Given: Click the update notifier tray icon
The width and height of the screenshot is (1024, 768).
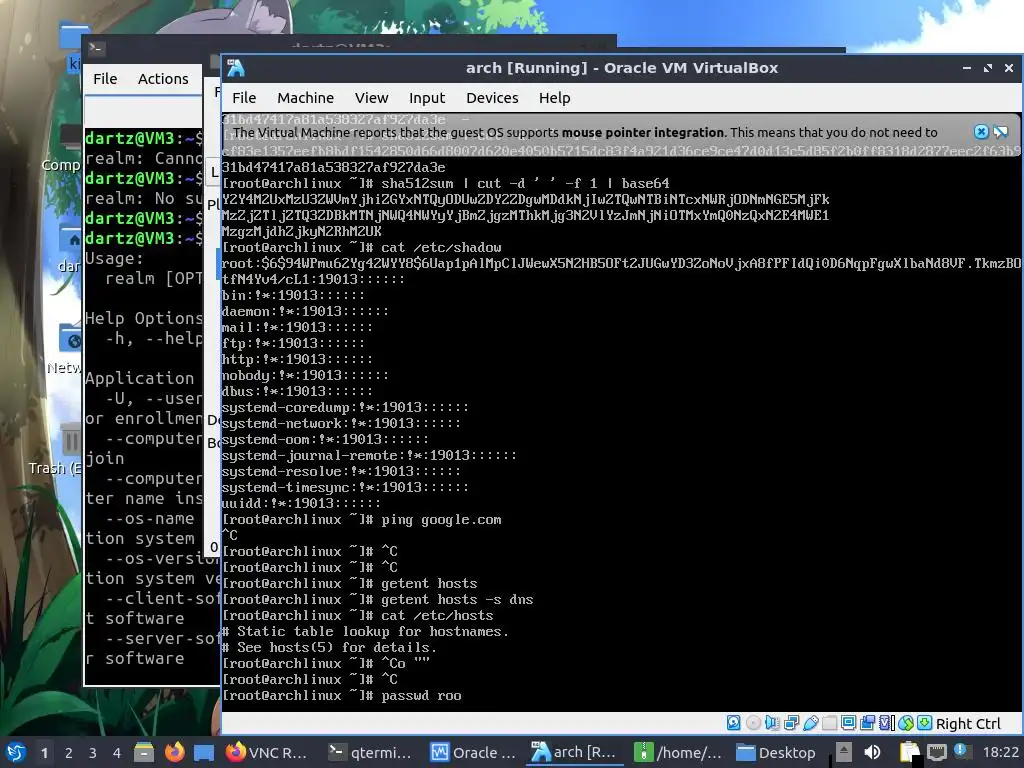Looking at the screenshot, I should coord(961,751).
